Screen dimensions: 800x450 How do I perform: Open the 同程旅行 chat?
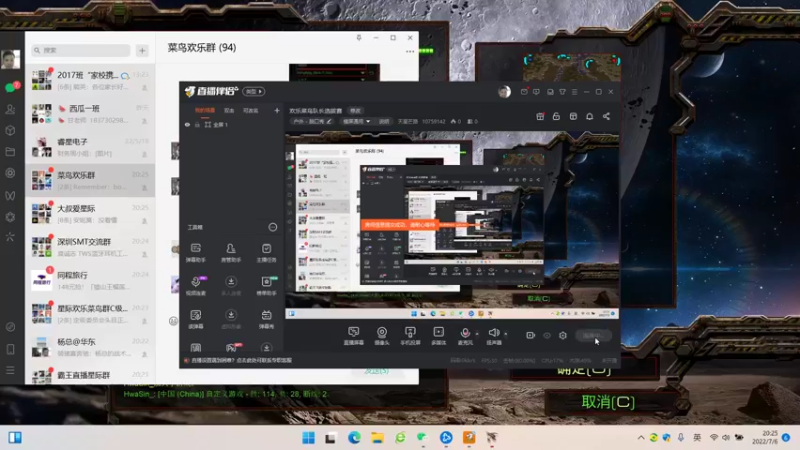point(90,281)
